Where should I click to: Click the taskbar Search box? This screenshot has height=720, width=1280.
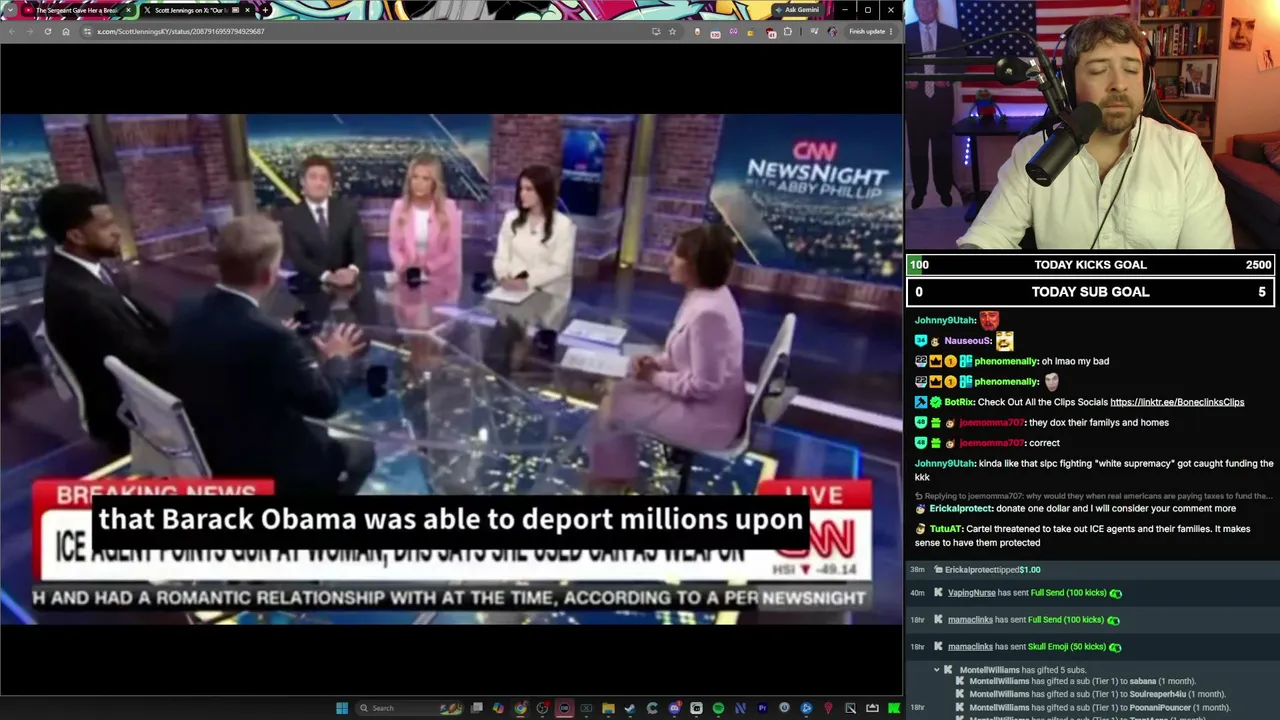point(408,708)
